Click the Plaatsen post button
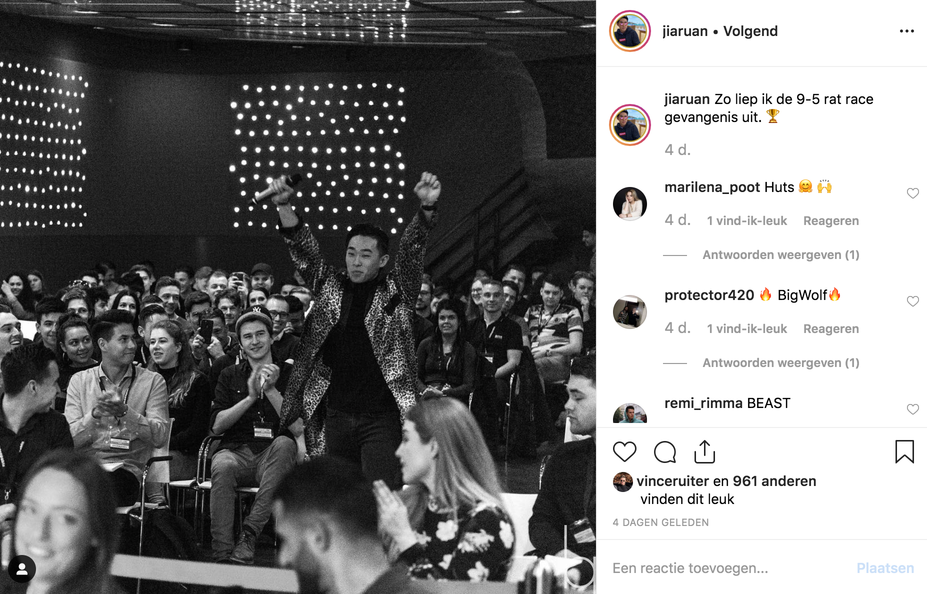This screenshot has height=594, width=927. 885,568
